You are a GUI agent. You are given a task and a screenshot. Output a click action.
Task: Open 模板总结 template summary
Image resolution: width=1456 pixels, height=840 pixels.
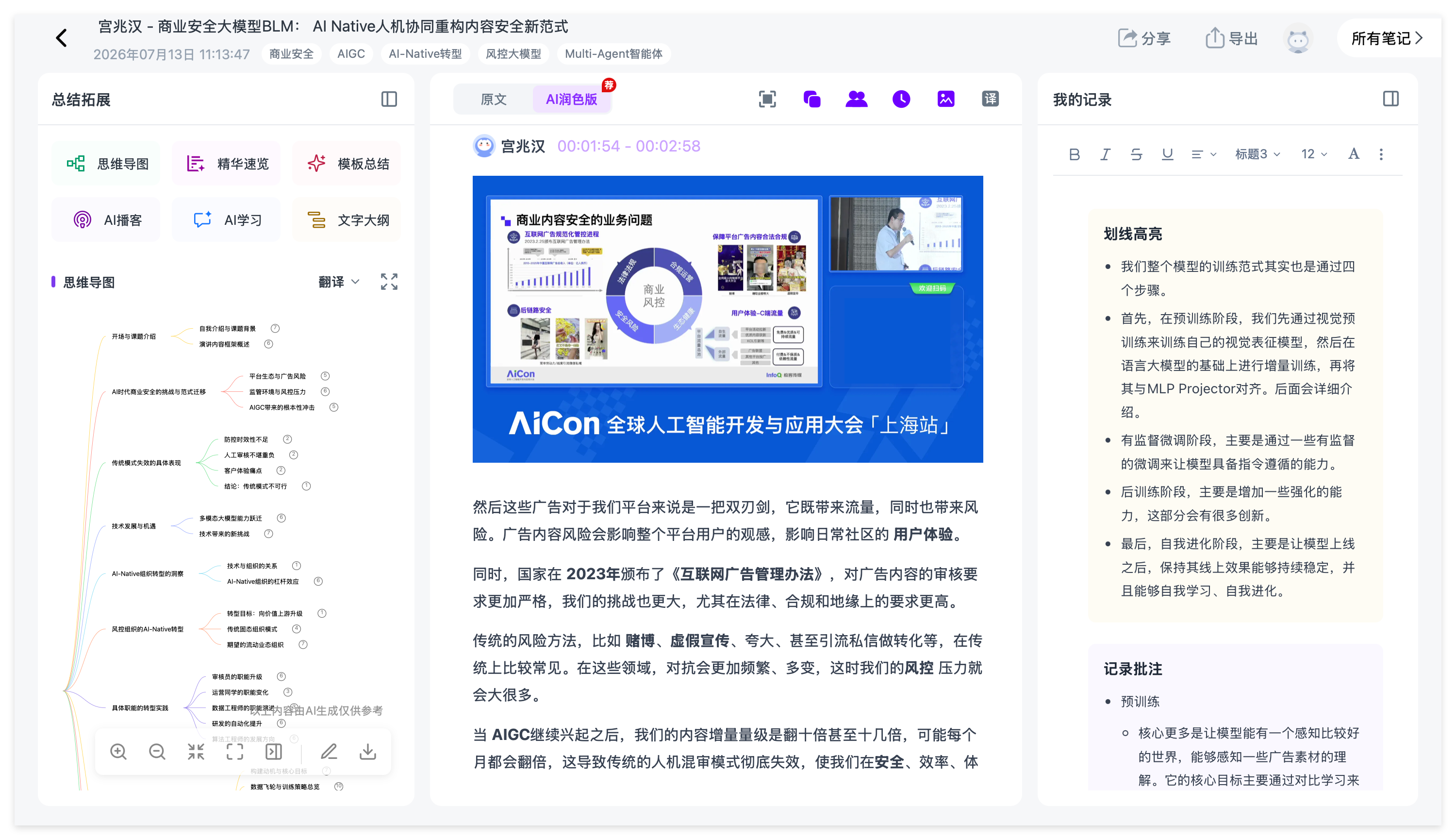tap(347, 164)
